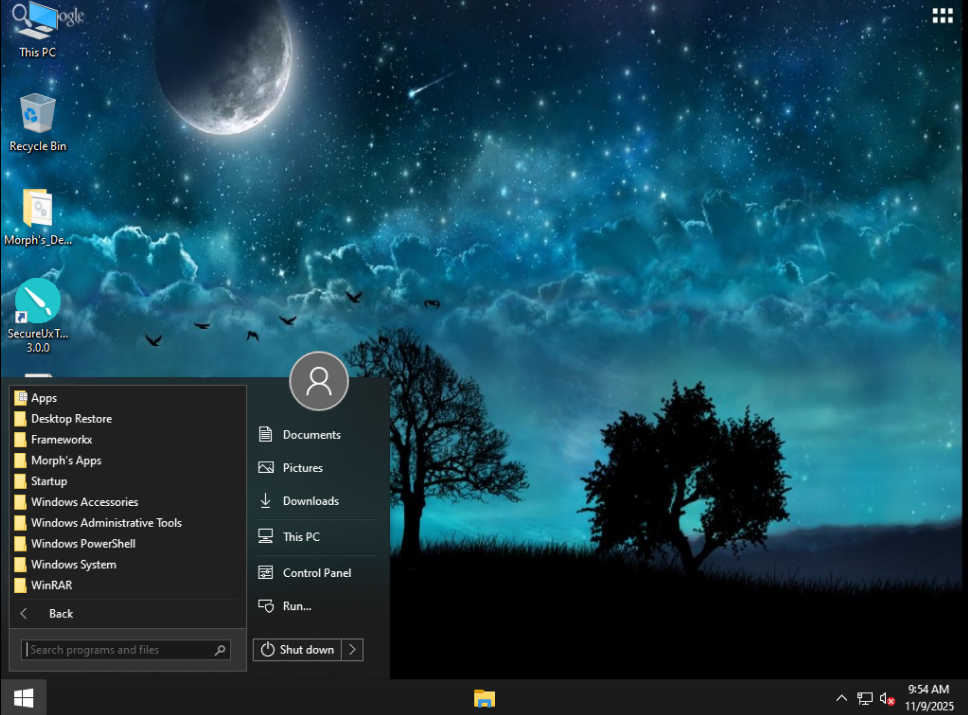Click the Windows Start button
The image size is (968, 715).
tap(23, 697)
